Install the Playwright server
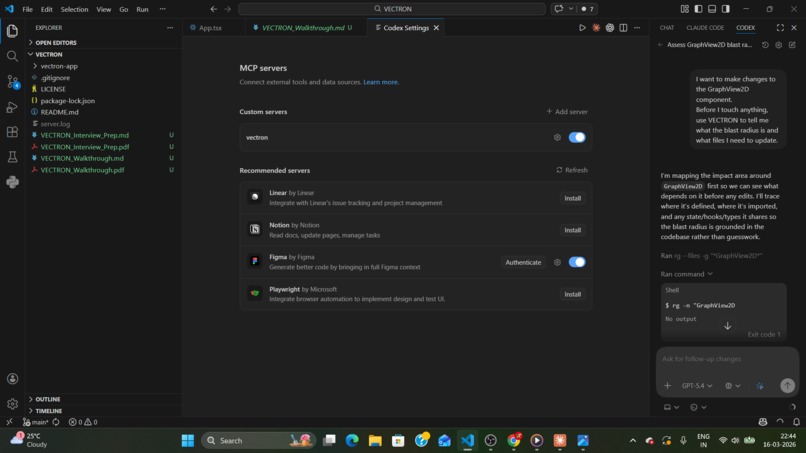The height and width of the screenshot is (453, 806). tap(572, 295)
